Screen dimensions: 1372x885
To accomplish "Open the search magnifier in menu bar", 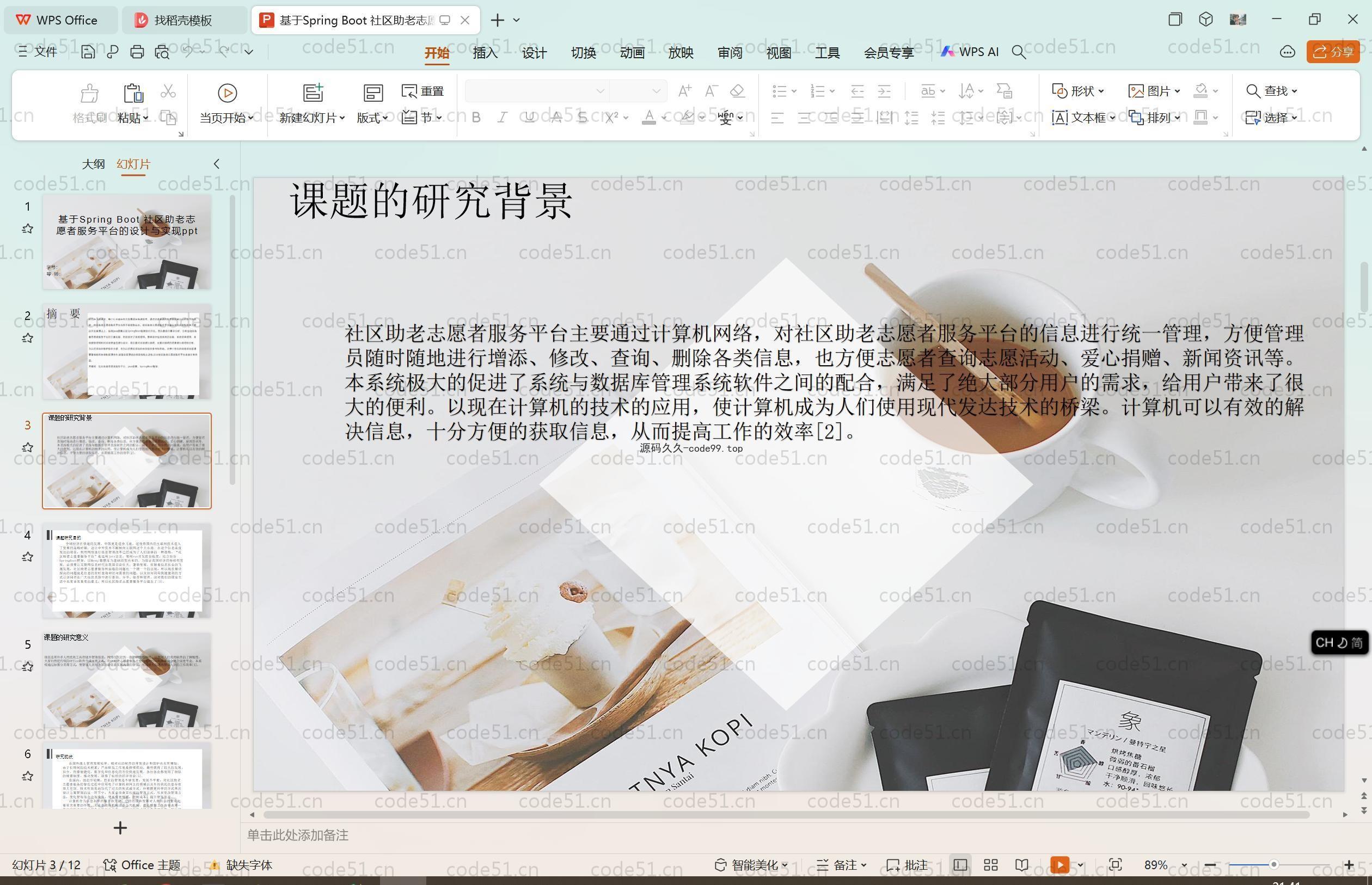I will pos(1019,52).
